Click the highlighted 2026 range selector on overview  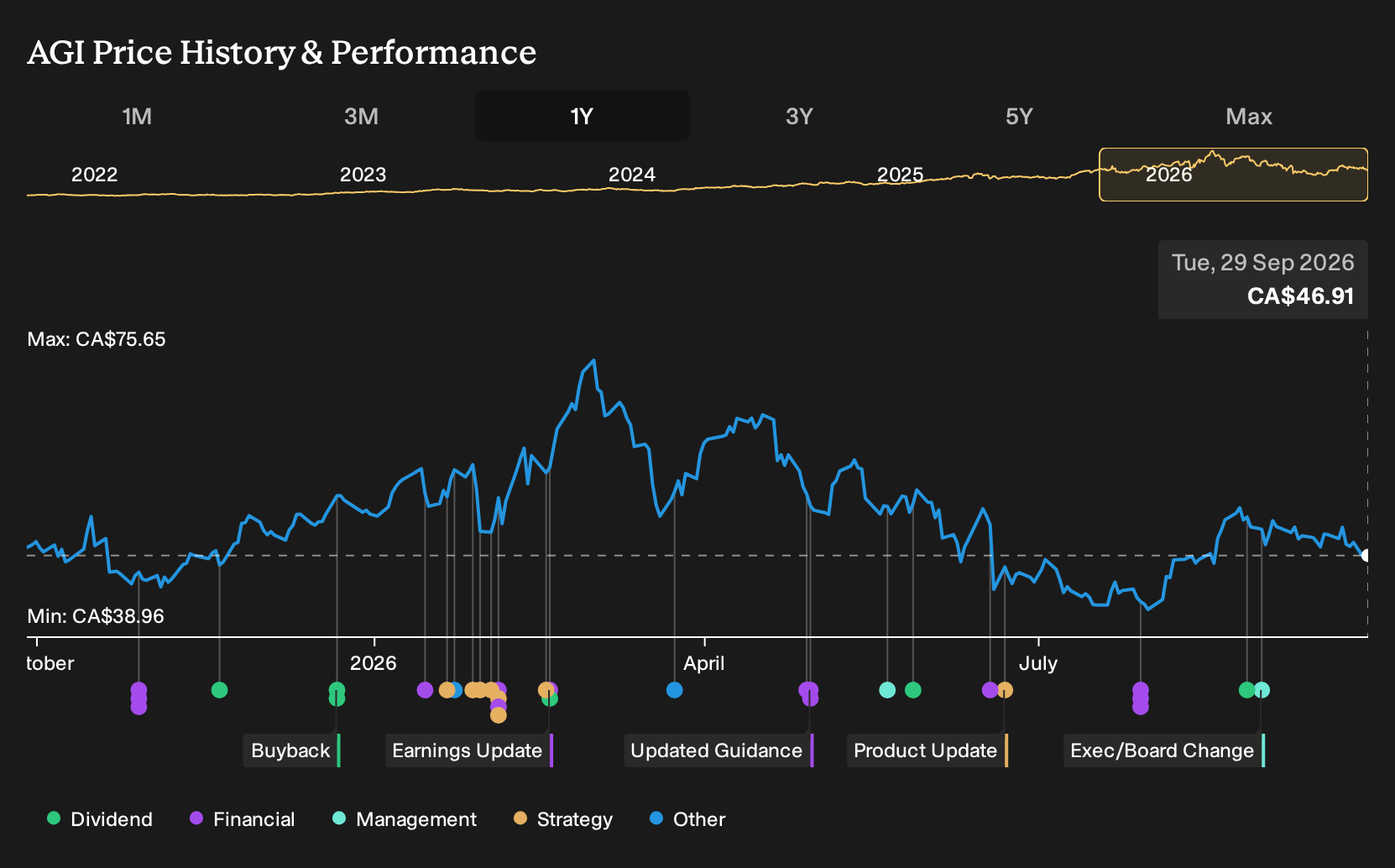(x=1234, y=175)
